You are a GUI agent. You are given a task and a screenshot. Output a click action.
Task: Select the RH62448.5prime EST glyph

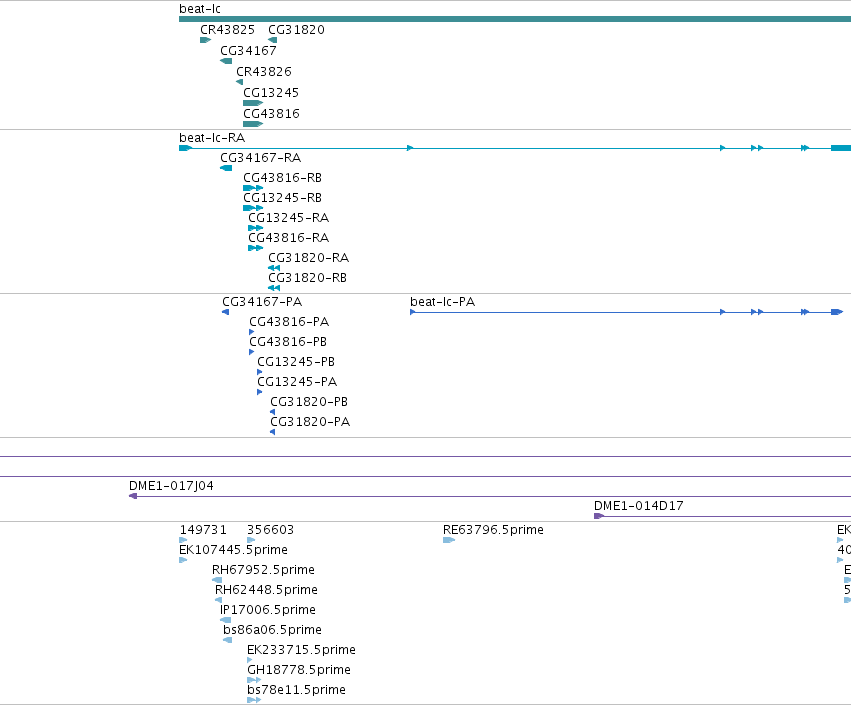click(x=218, y=600)
